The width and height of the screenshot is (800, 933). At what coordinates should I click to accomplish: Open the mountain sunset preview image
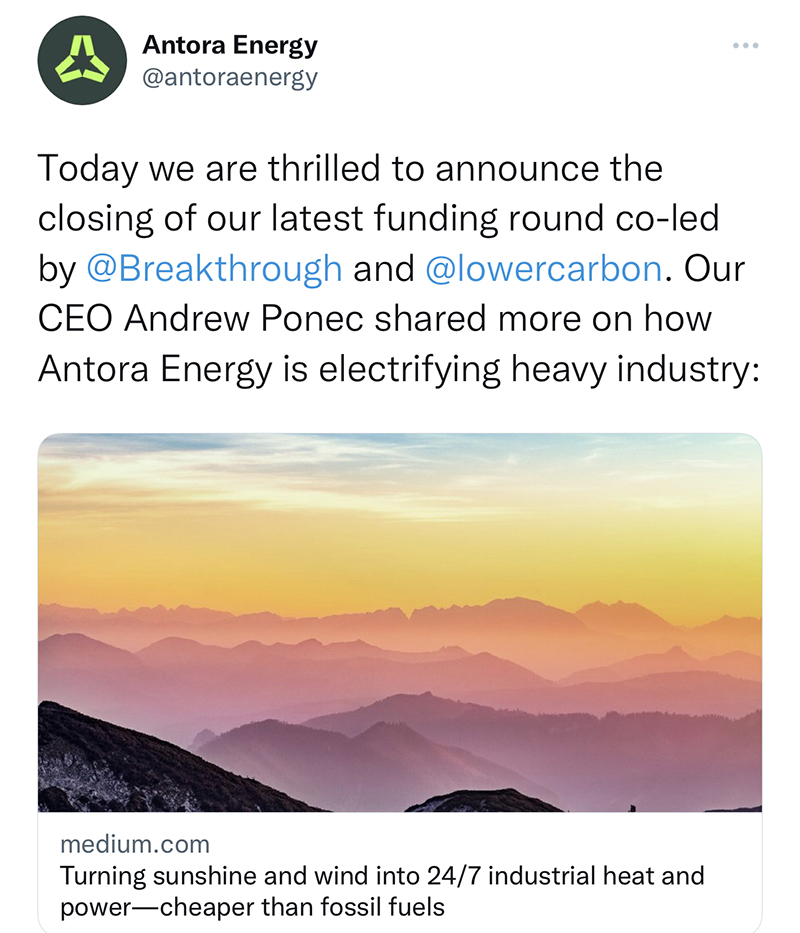[400, 622]
